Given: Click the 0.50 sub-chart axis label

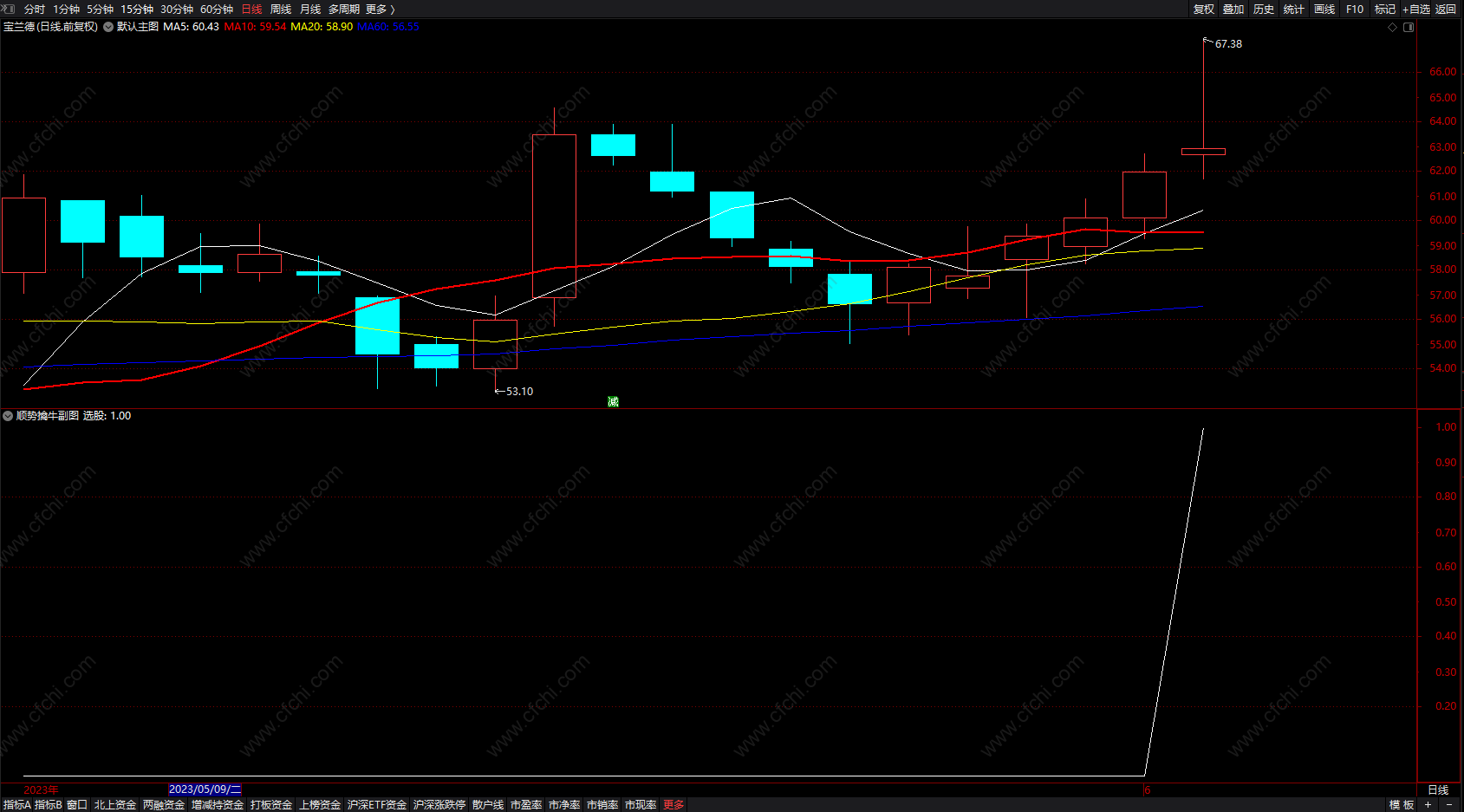Looking at the screenshot, I should point(1446,601).
